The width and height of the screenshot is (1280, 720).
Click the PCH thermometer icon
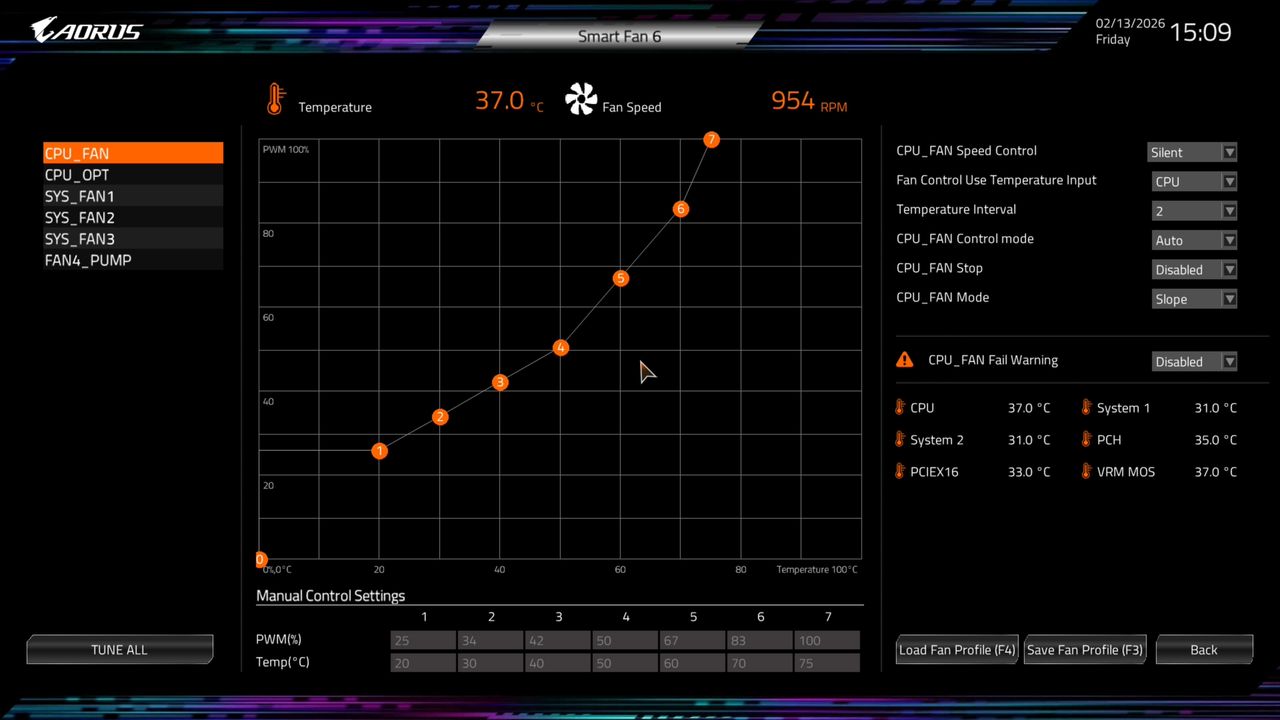[1086, 439]
